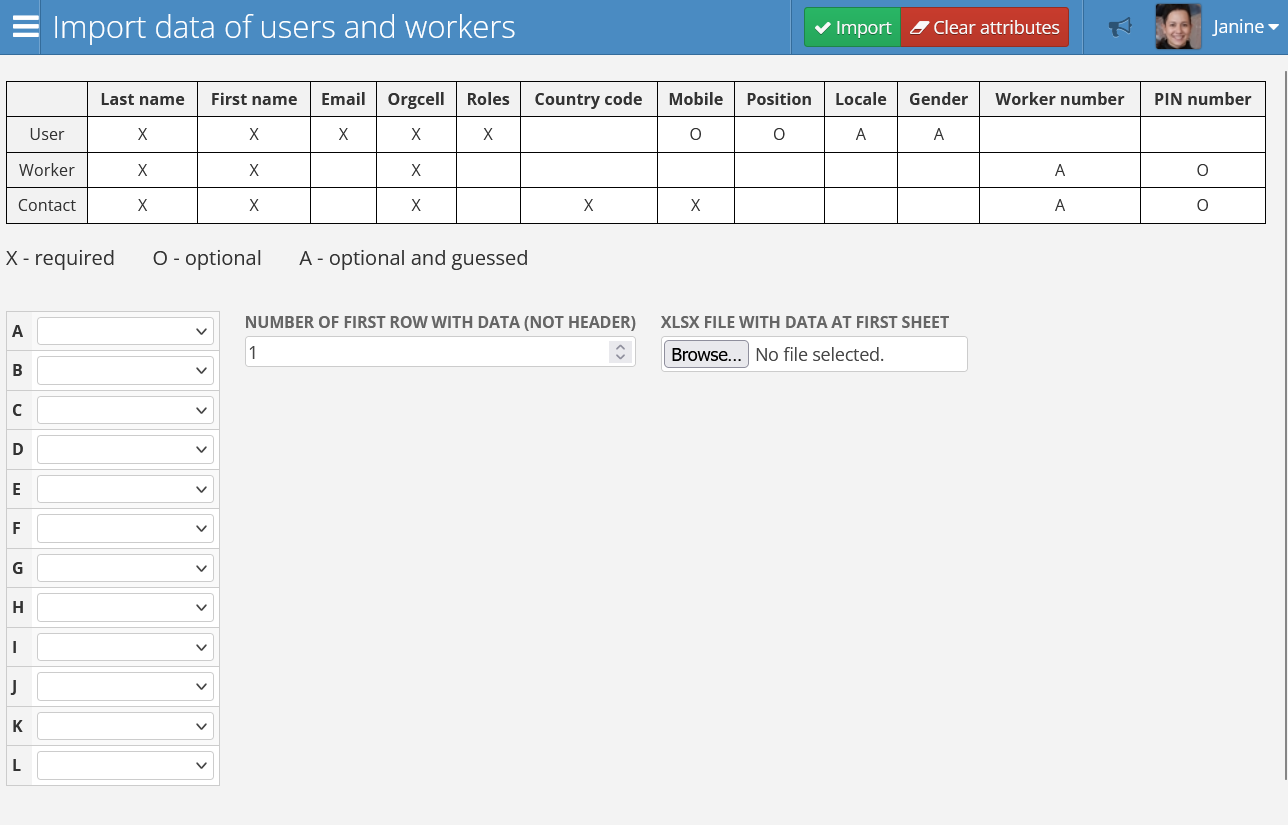Select attribute dropdown for column E
The width and height of the screenshot is (1288, 825).
click(x=125, y=489)
